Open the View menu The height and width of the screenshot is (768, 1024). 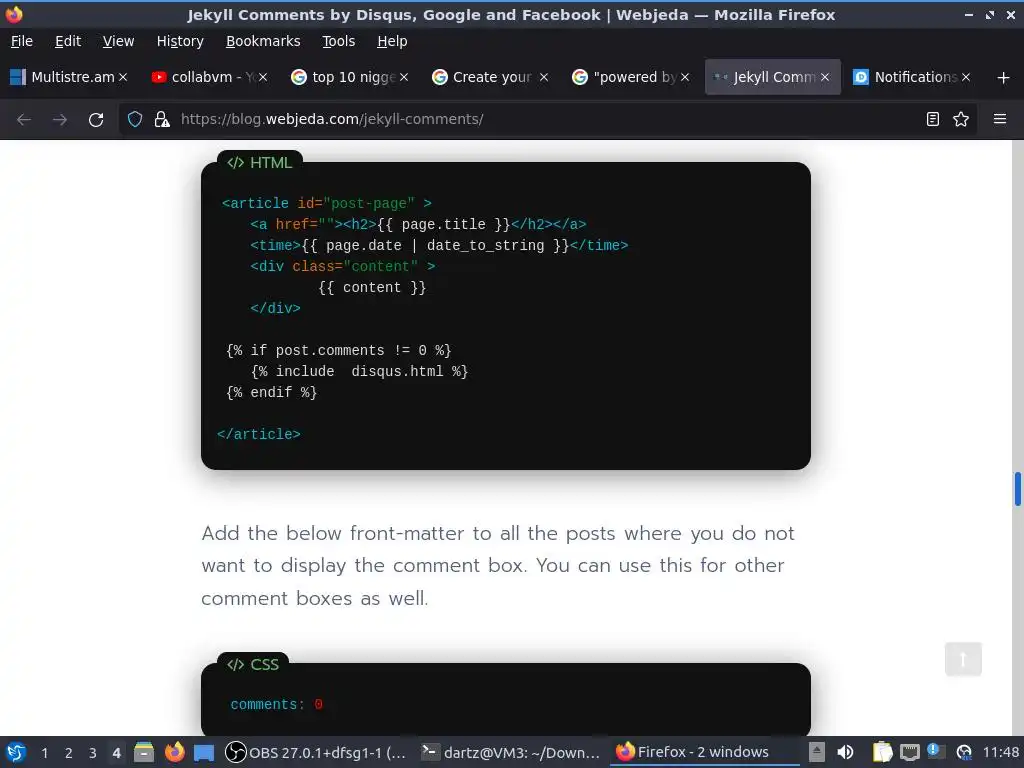tap(118, 41)
